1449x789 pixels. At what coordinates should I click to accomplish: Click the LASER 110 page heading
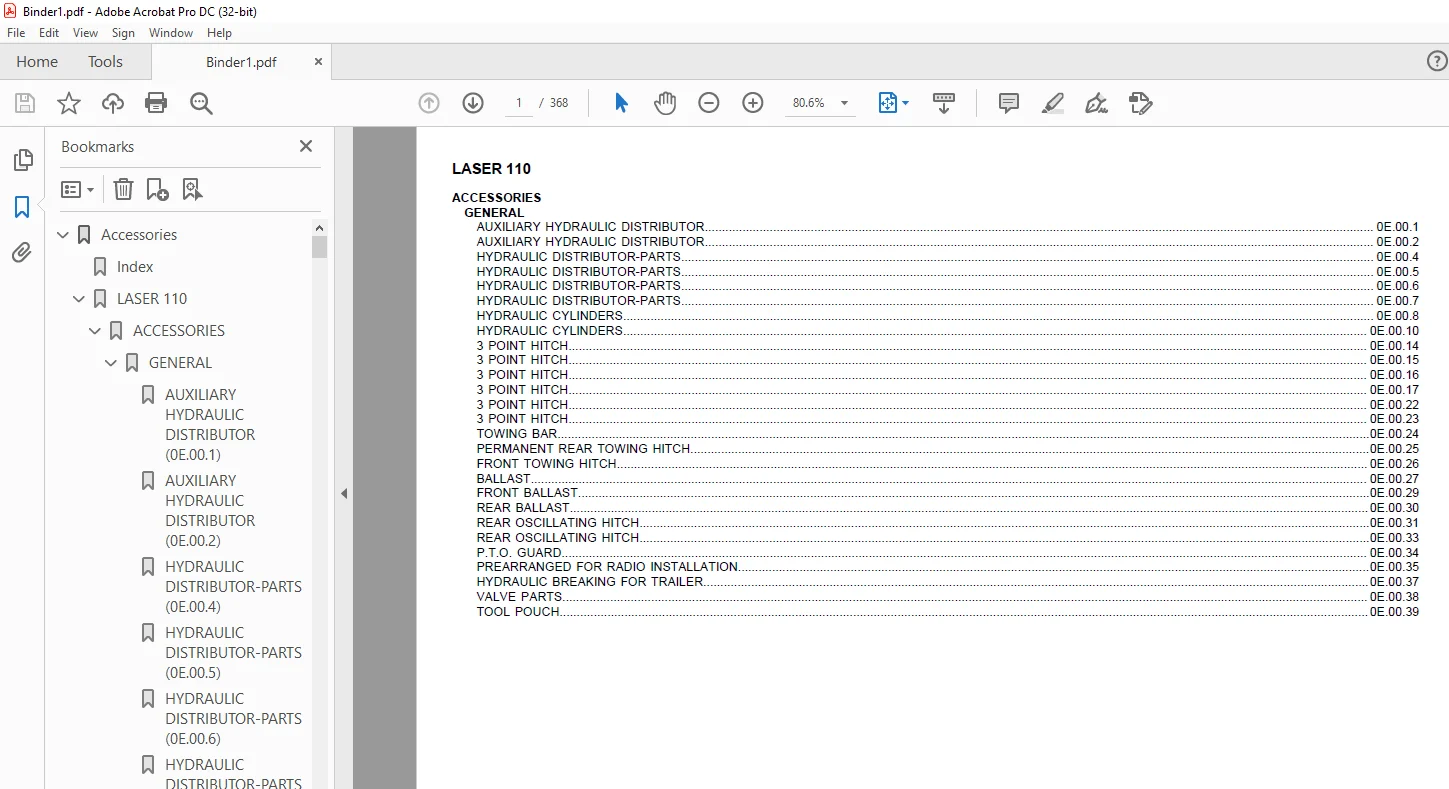pyautogui.click(x=491, y=169)
